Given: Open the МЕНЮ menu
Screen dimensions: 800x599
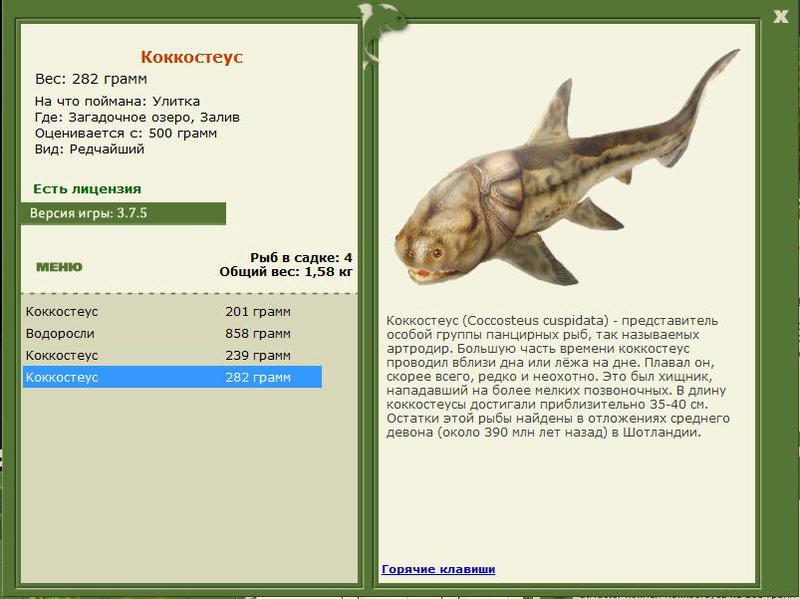Looking at the screenshot, I should point(59,267).
